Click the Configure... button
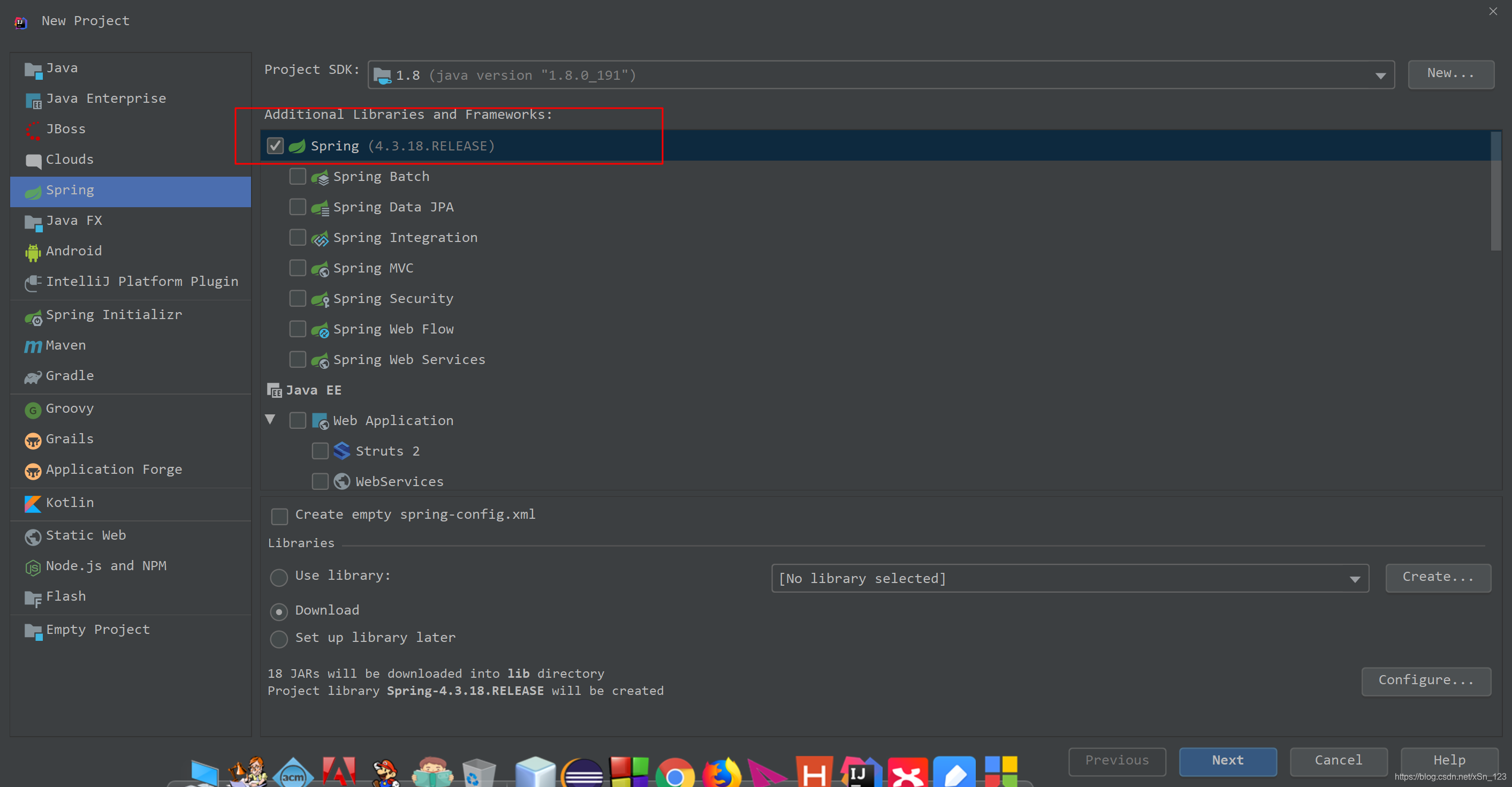This screenshot has width=1512, height=787. click(x=1426, y=682)
